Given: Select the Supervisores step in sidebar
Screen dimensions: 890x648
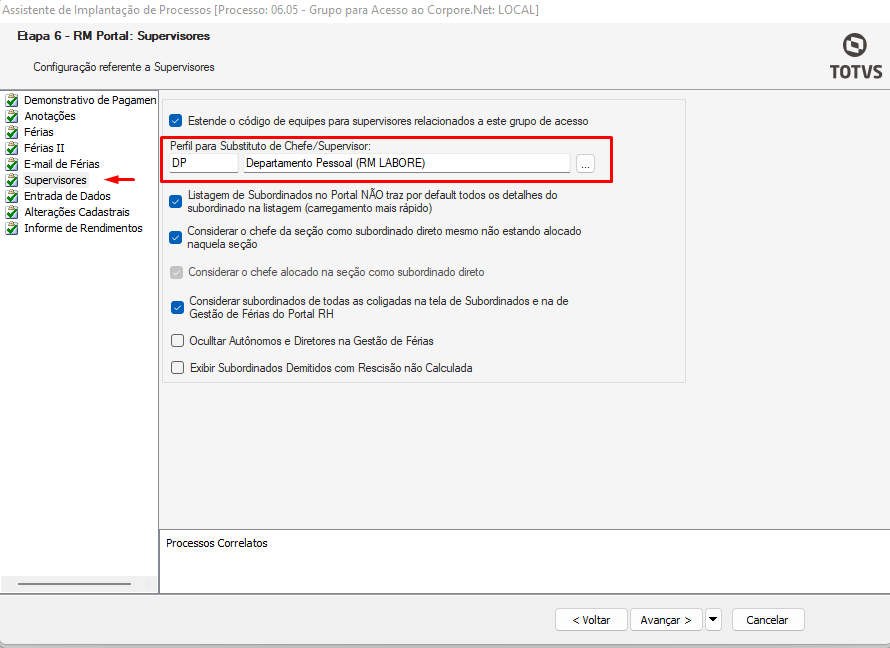Looking at the screenshot, I should [55, 180].
